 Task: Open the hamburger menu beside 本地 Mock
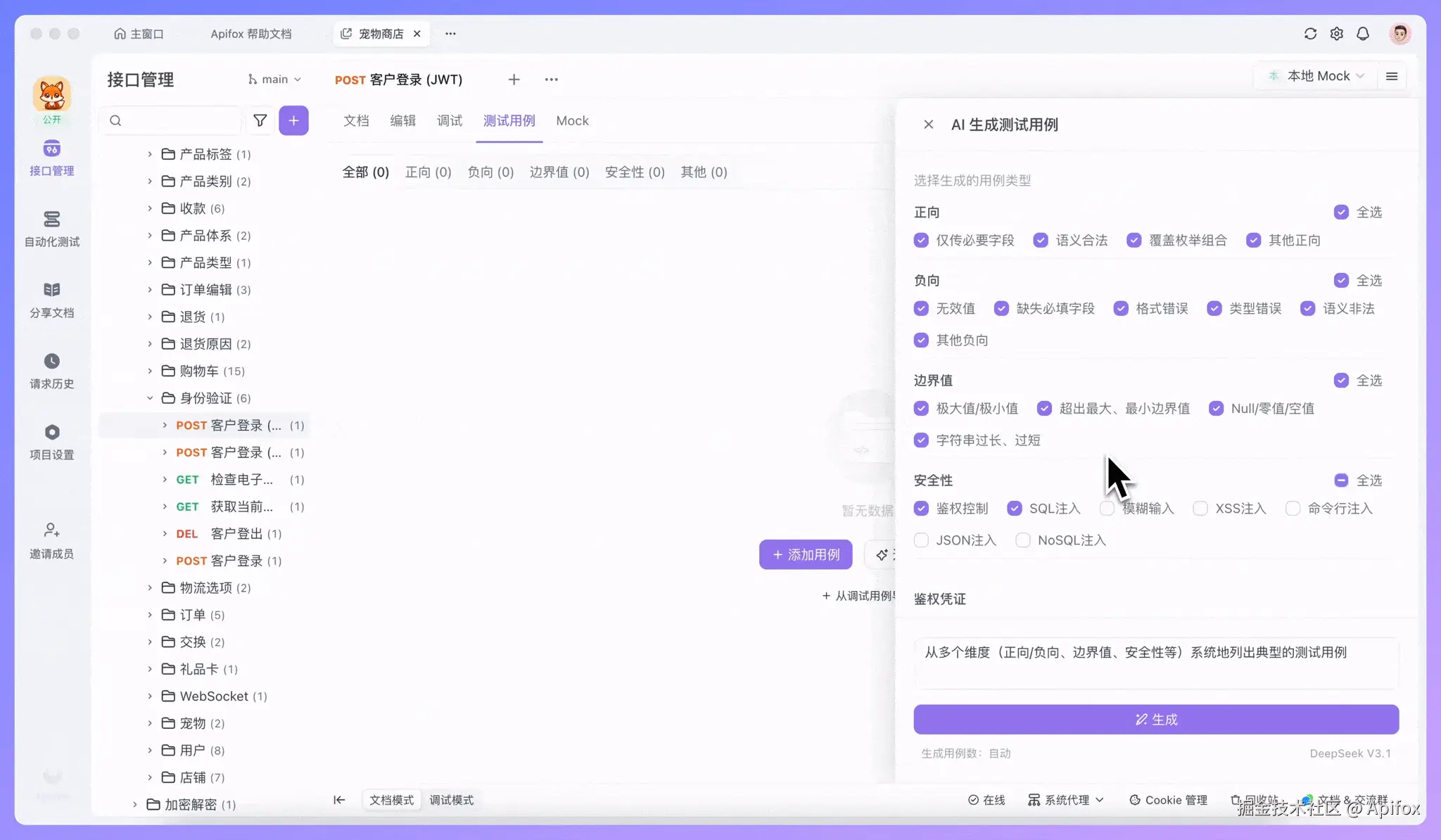pyautogui.click(x=1392, y=76)
